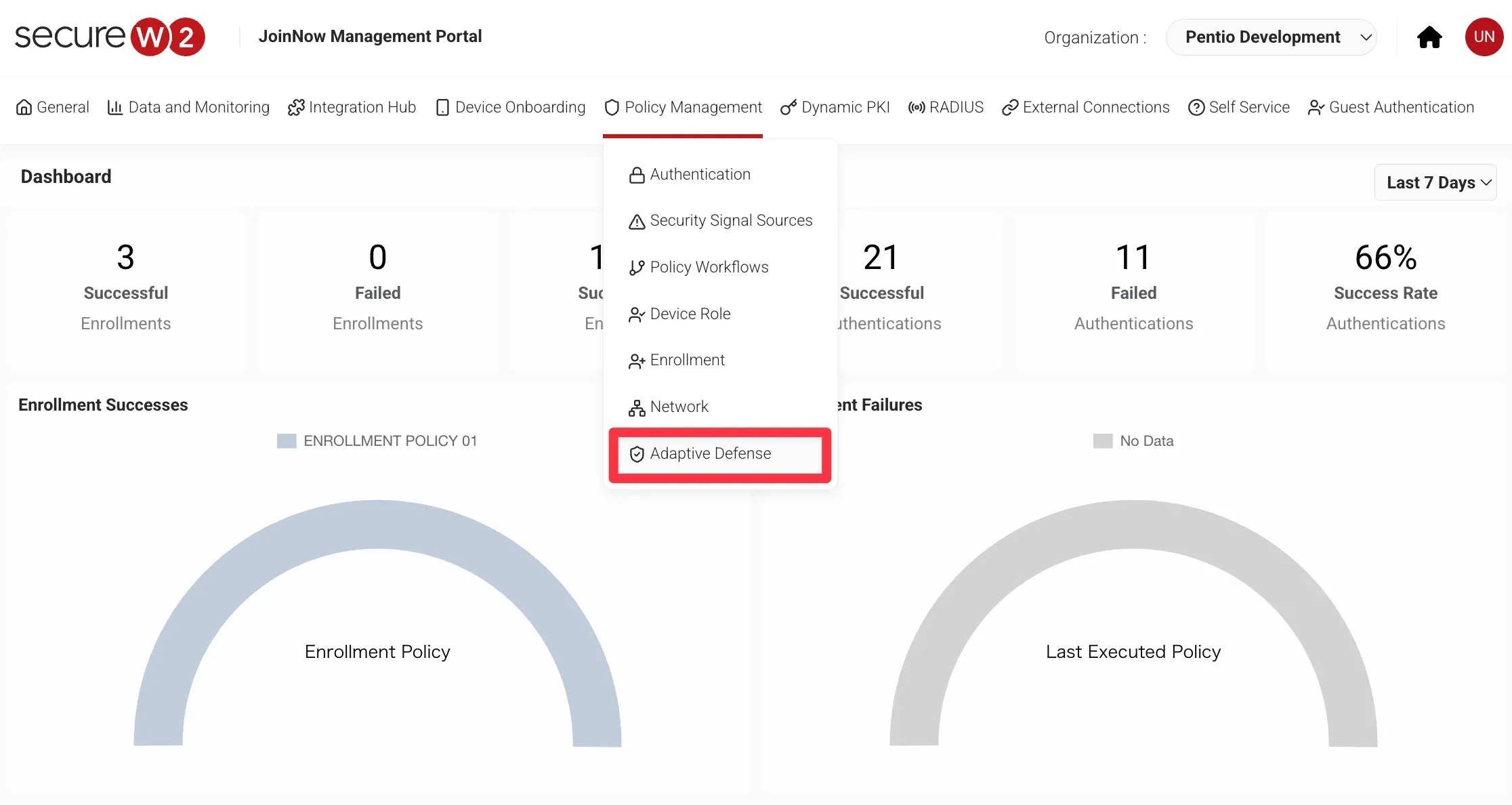1512x805 pixels.
Task: Click the Integration Hub puzzle icon
Action: point(295,108)
